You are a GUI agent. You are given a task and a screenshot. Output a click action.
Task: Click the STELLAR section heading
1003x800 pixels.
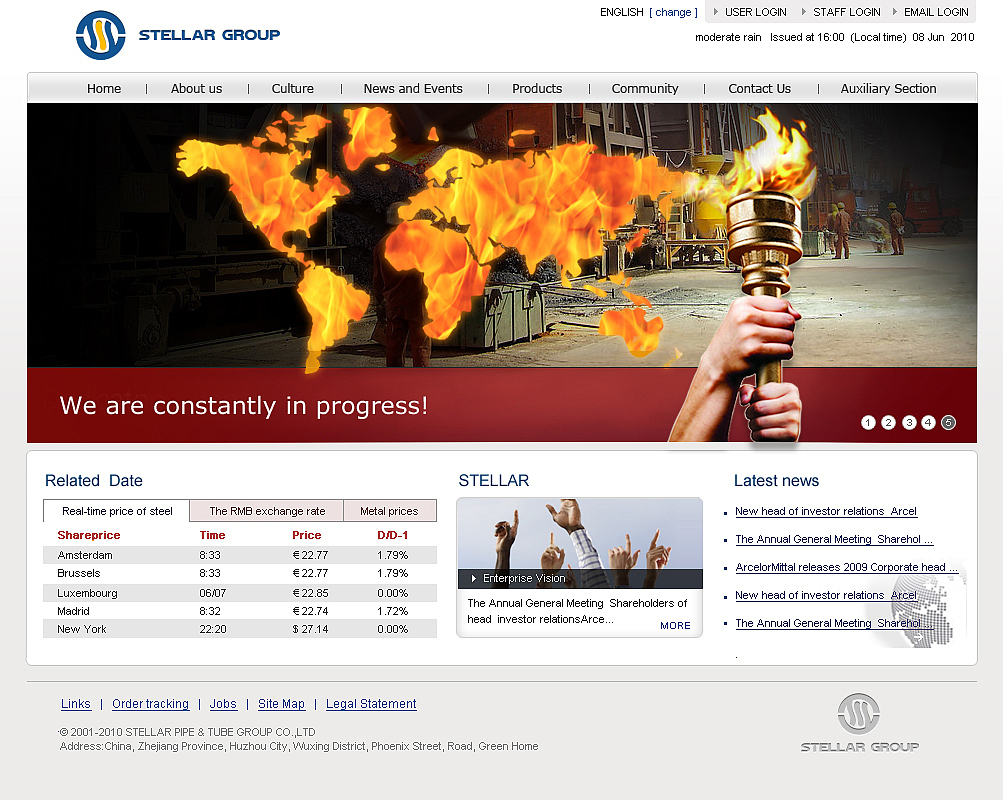click(x=493, y=481)
